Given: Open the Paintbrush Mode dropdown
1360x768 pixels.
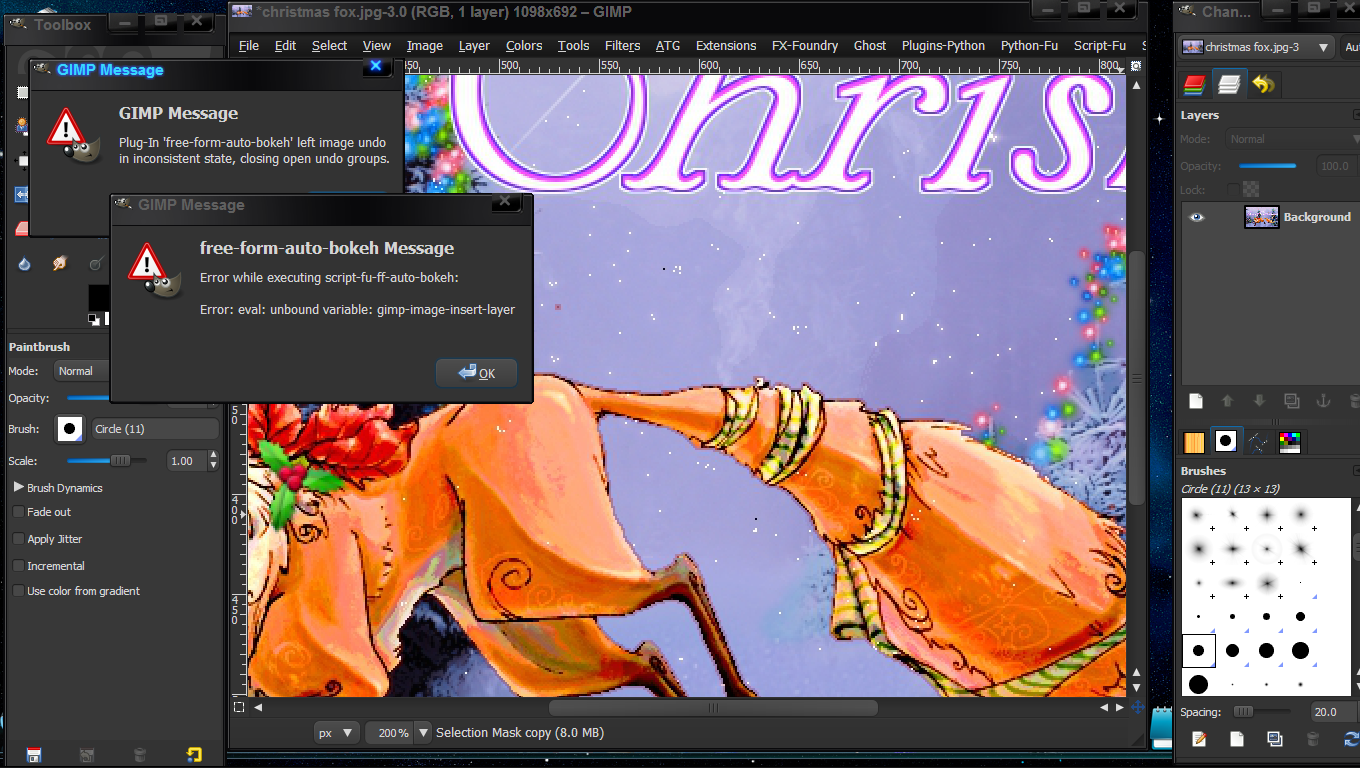Looking at the screenshot, I should 80,371.
